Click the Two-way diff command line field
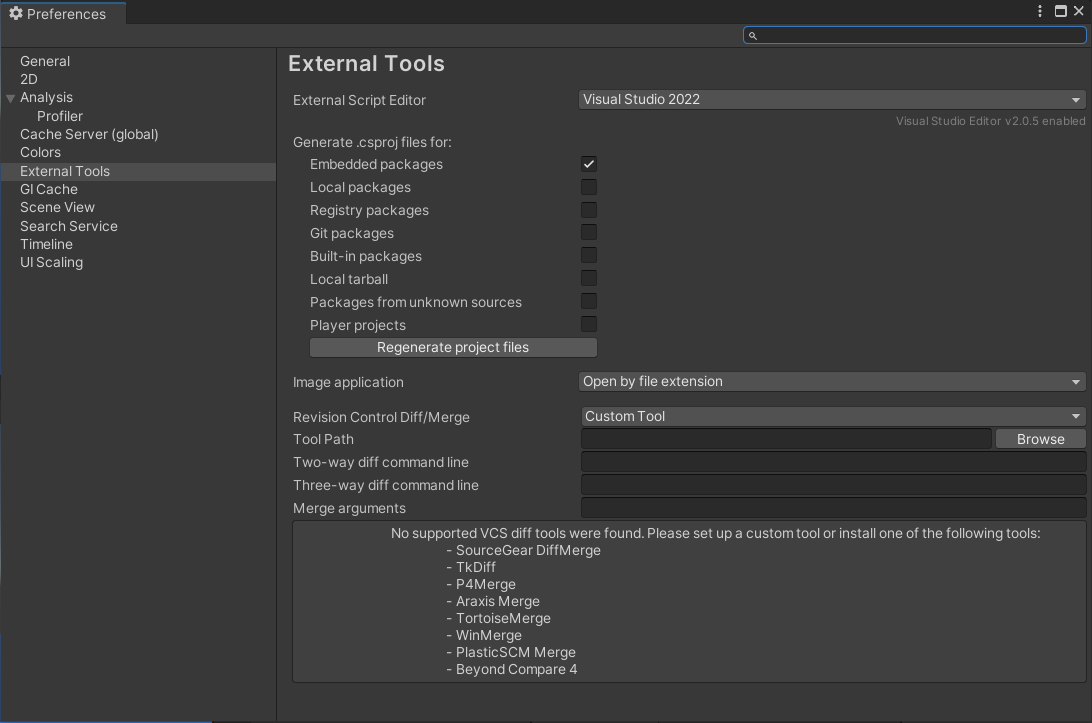 (832, 461)
